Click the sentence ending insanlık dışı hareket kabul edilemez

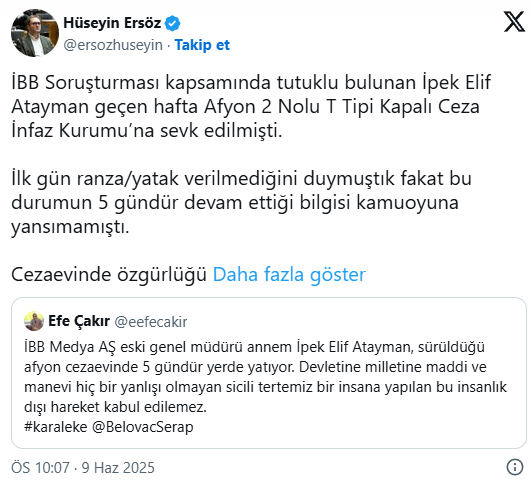266,387
